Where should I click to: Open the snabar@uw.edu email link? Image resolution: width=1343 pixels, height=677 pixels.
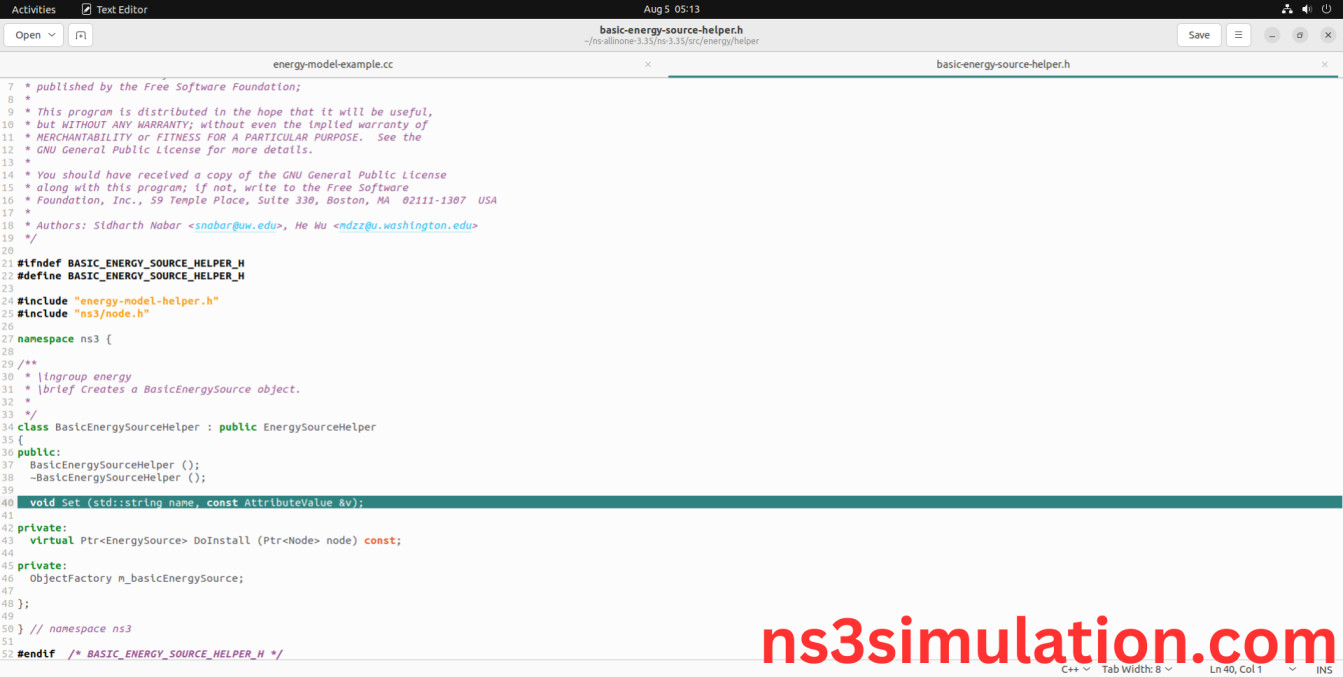235,226
